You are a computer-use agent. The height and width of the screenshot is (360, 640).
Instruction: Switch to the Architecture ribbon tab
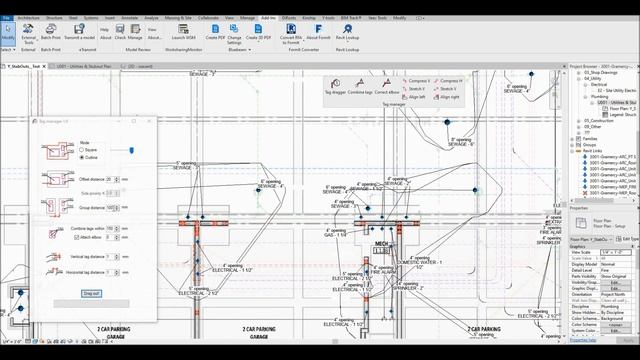(29, 18)
